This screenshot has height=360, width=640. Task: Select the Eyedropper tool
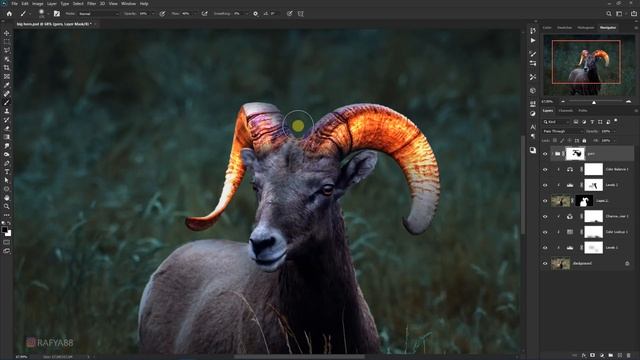coord(7,85)
